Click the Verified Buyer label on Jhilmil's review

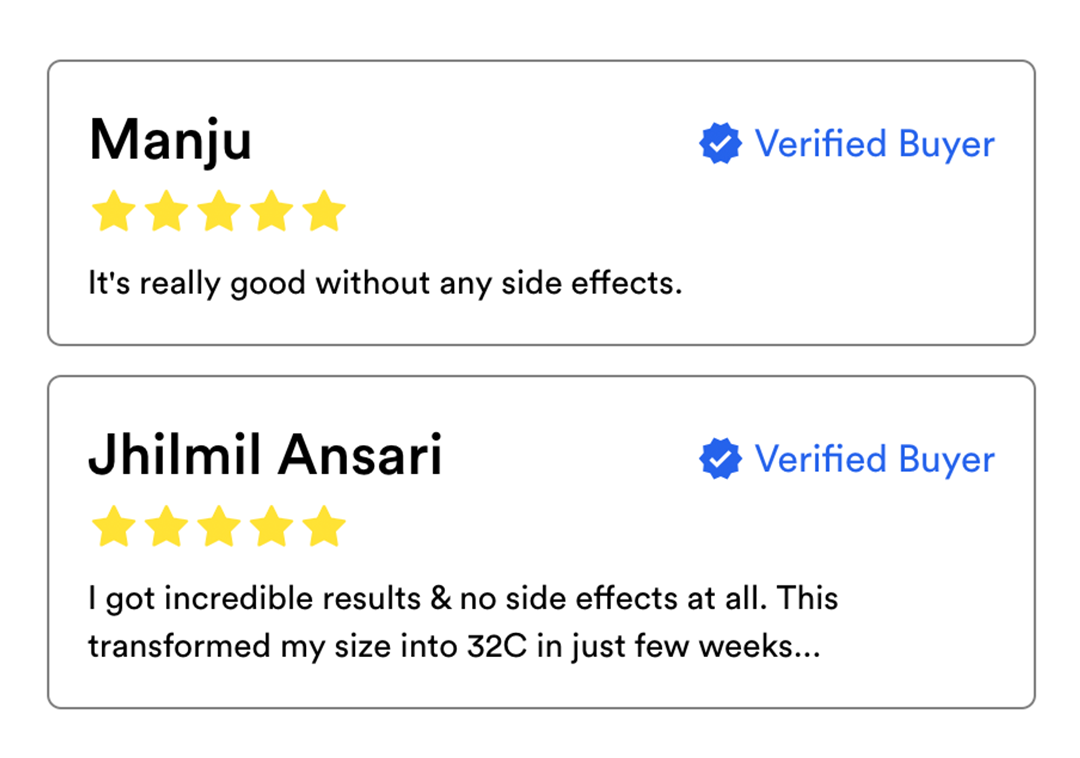pyautogui.click(x=874, y=459)
